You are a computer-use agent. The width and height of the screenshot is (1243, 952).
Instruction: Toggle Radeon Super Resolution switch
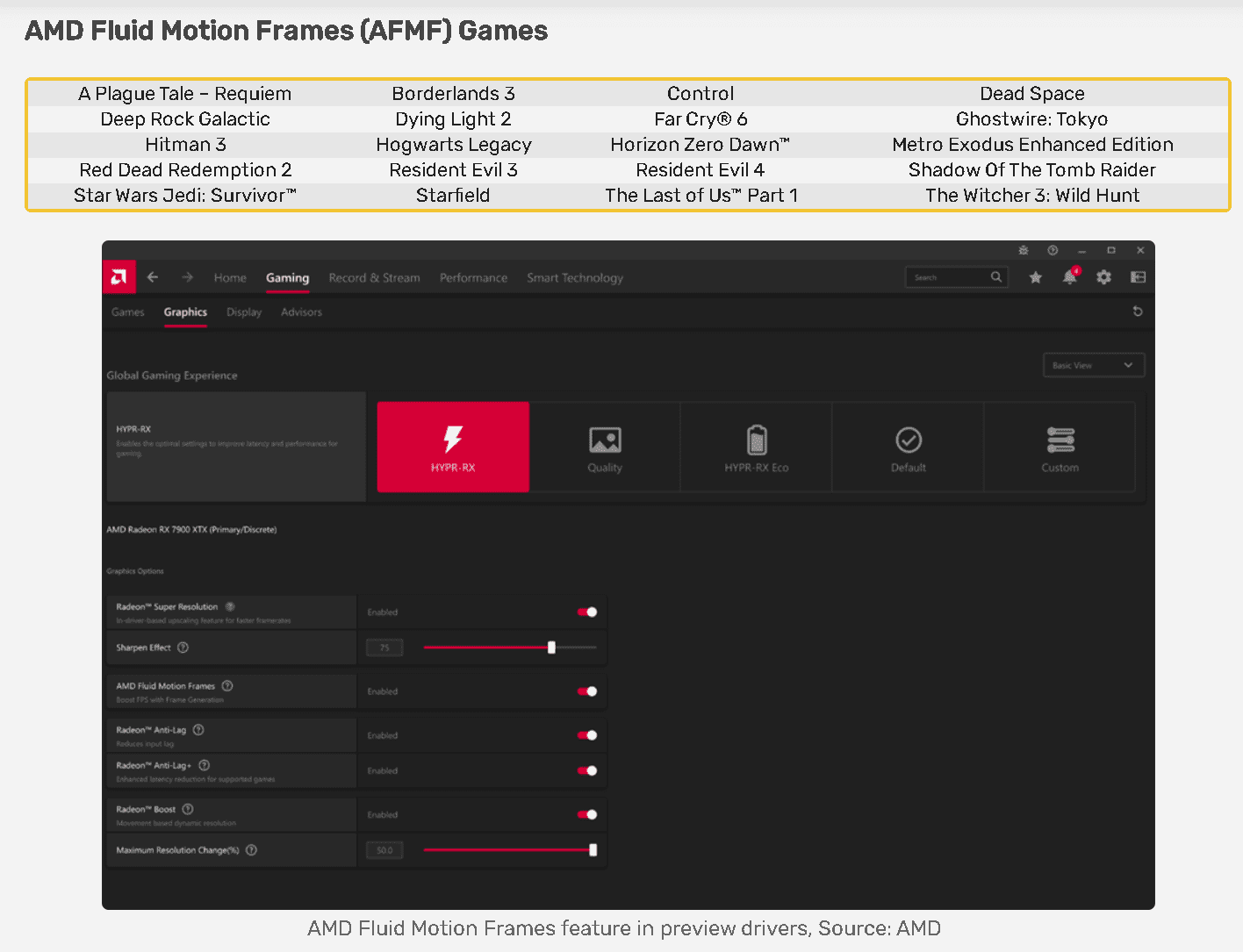(x=587, y=612)
